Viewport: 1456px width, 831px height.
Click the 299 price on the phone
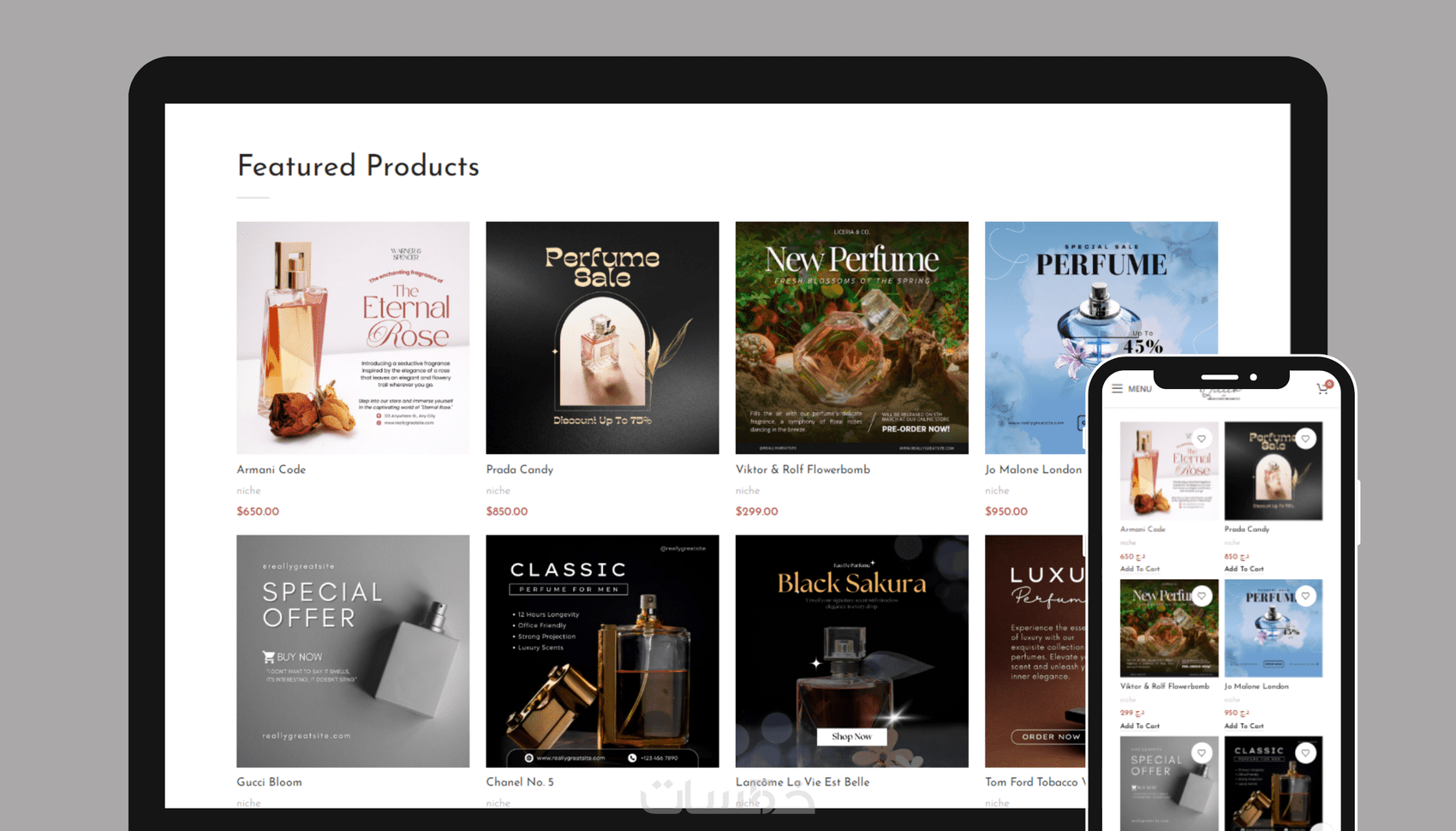[x=1132, y=713]
